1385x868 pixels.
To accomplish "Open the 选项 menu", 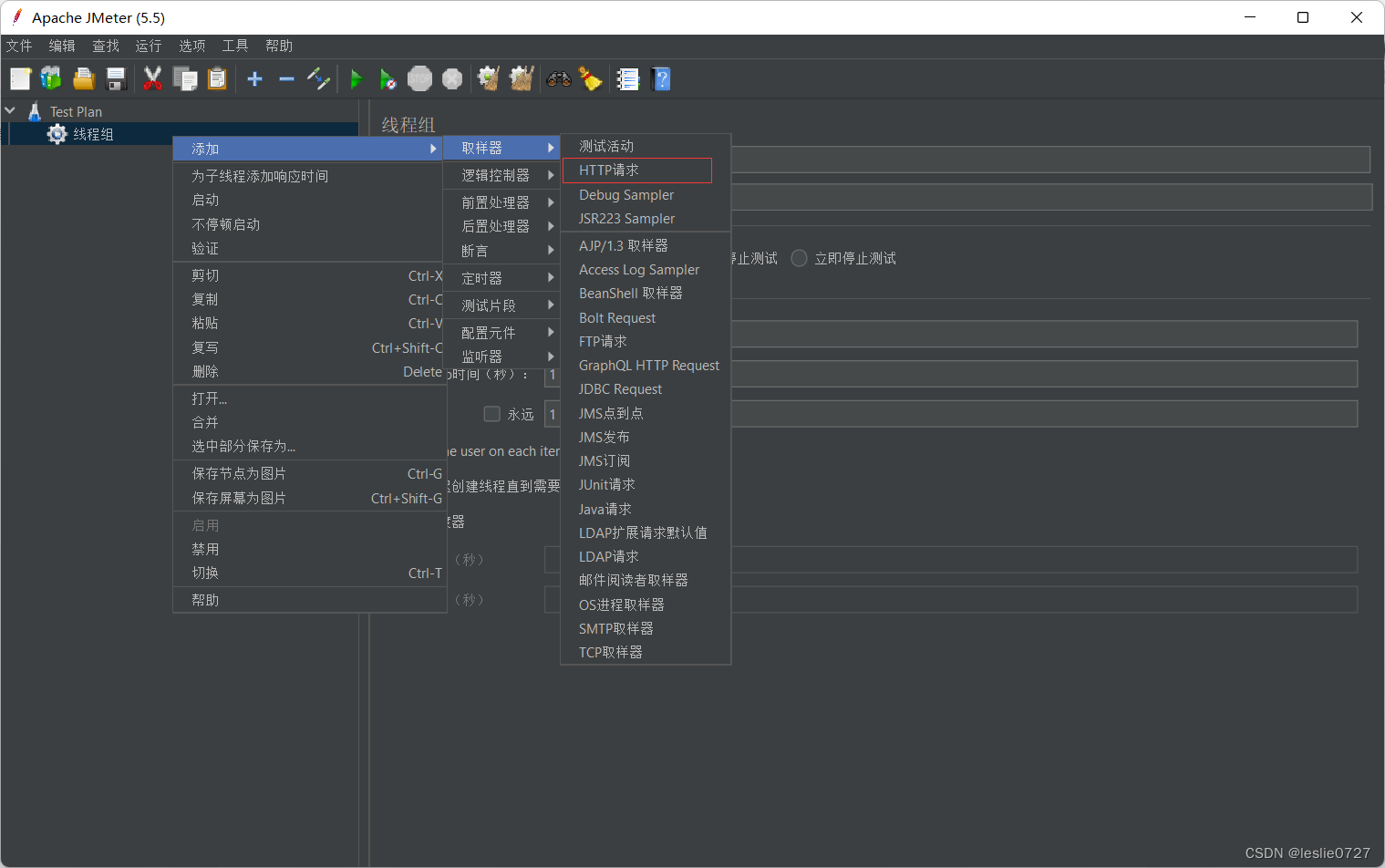I will tap(192, 46).
